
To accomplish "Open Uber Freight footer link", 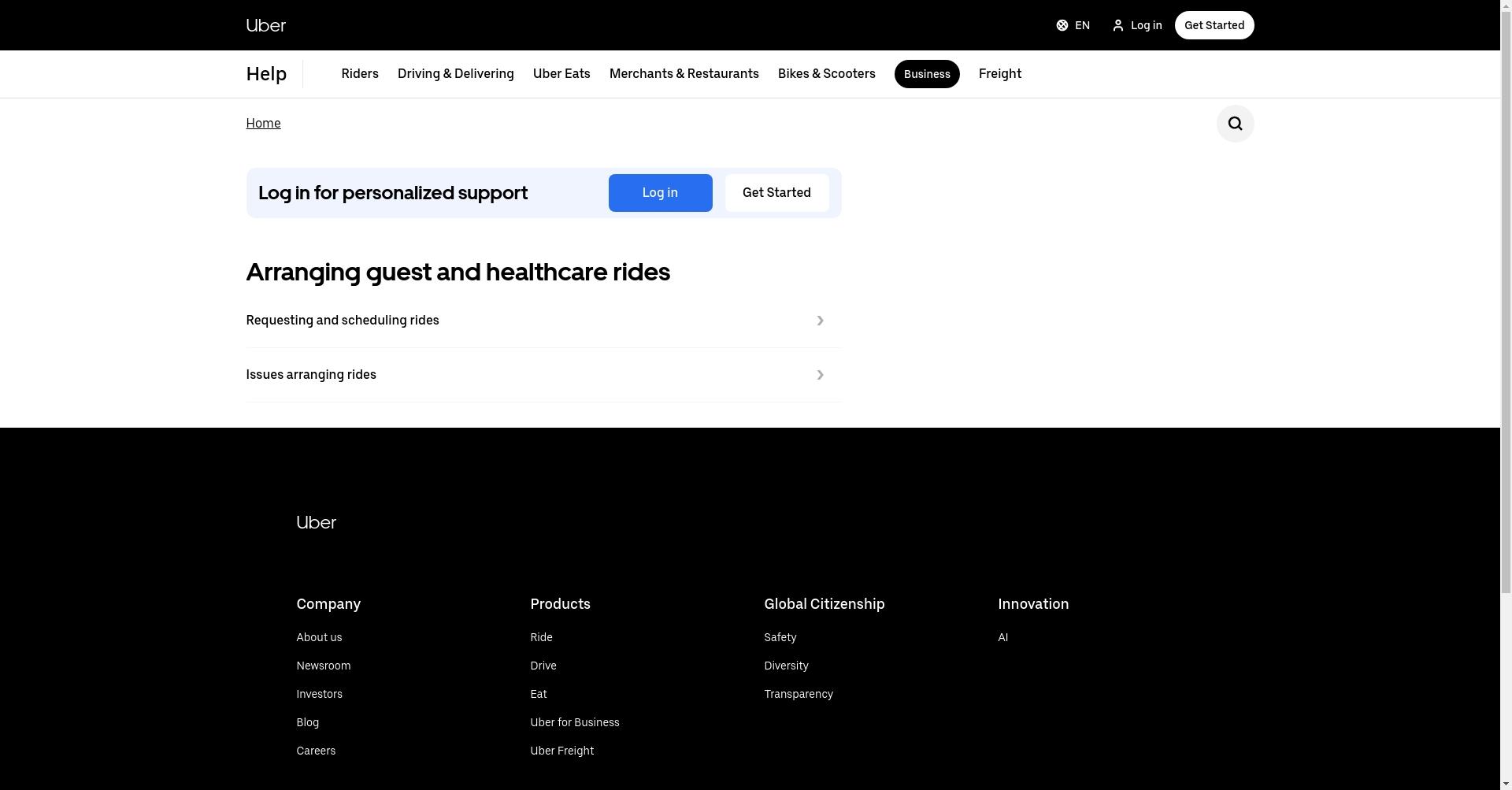I will click(x=561, y=751).
